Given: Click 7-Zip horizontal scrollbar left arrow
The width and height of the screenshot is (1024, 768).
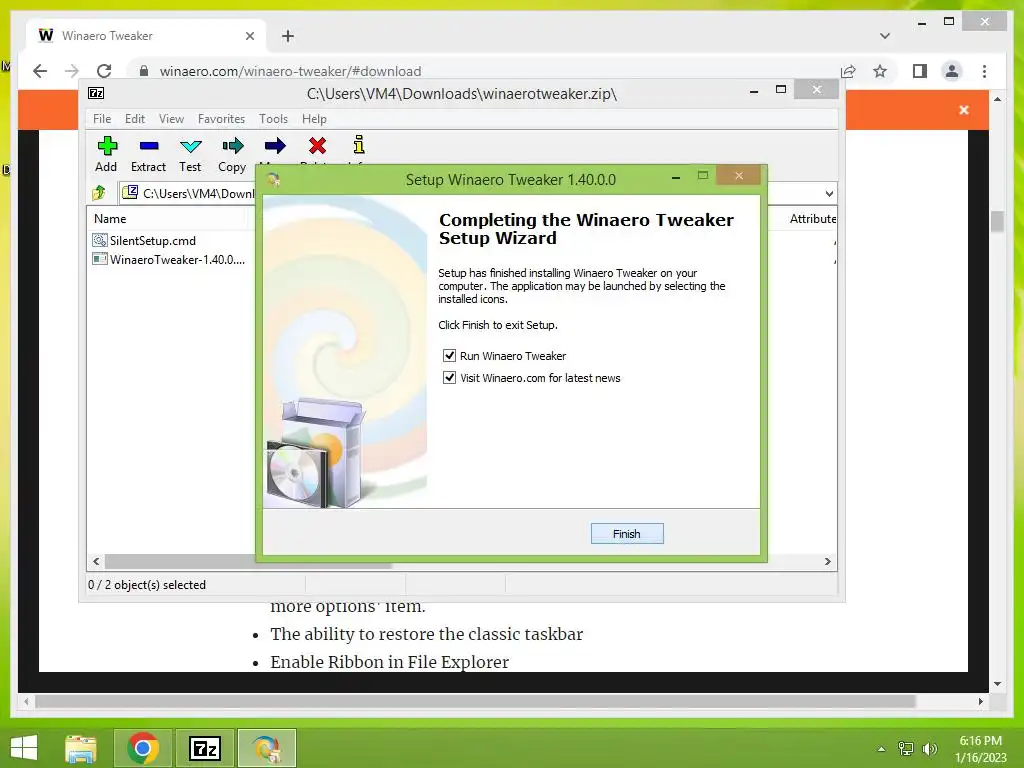Looking at the screenshot, I should click(96, 561).
